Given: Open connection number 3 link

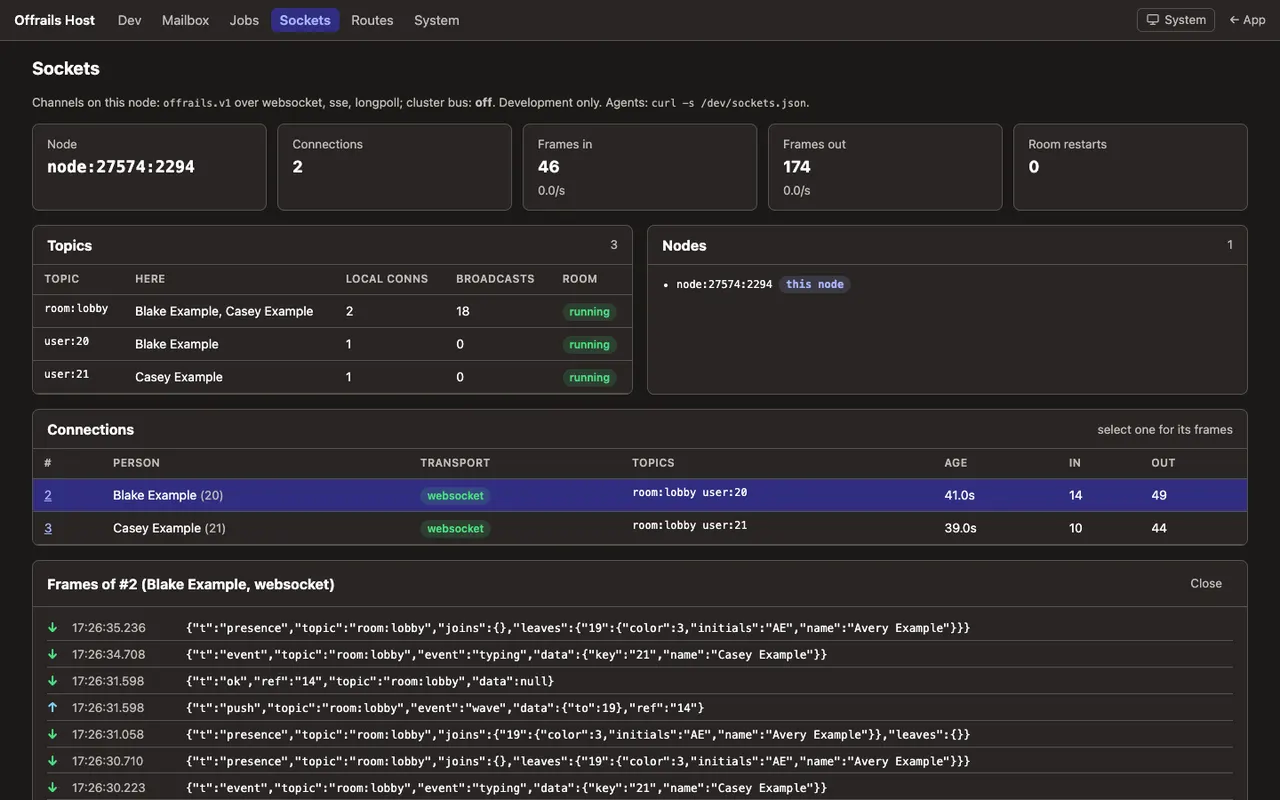Looking at the screenshot, I should click(48, 528).
